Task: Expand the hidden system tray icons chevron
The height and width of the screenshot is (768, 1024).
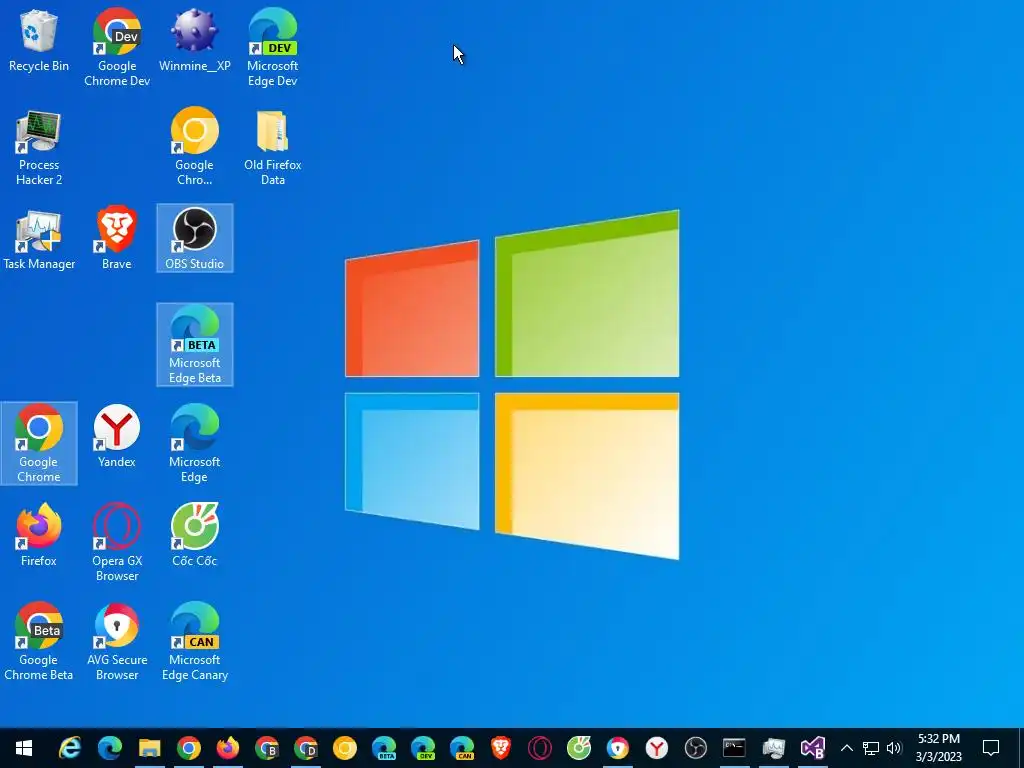Action: (847, 748)
